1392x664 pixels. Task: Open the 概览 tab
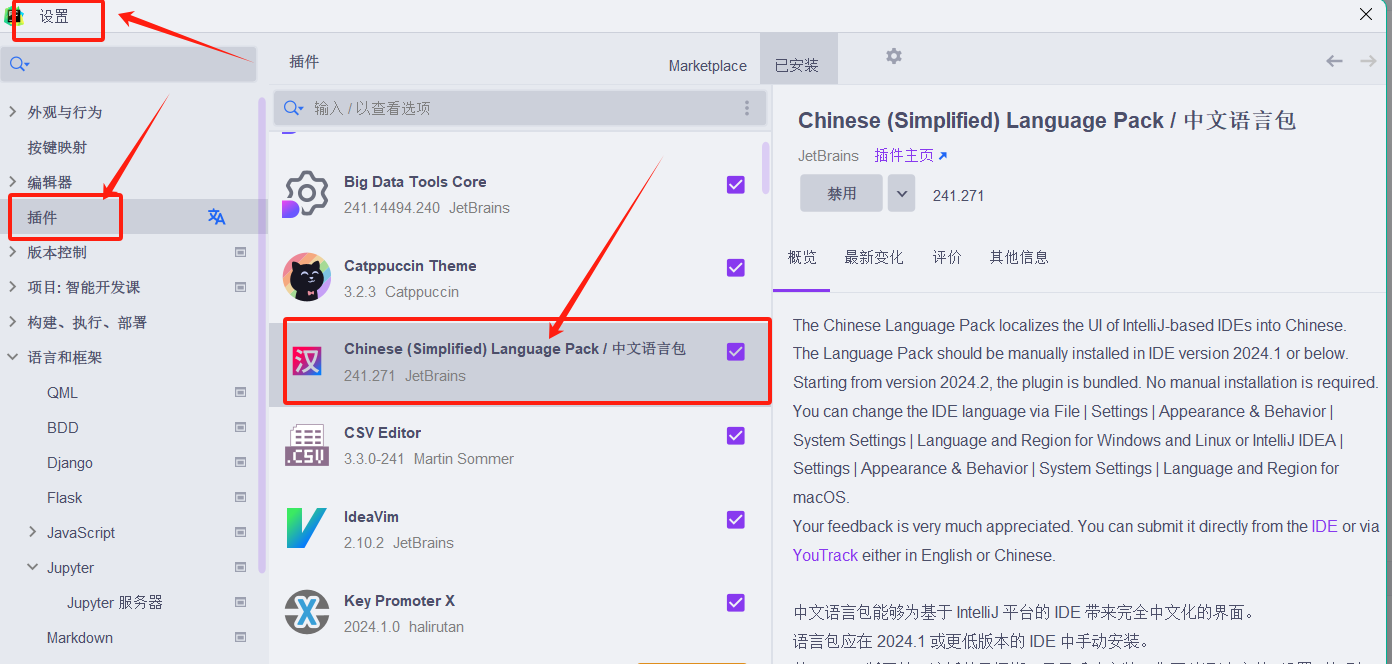[x=802, y=258]
